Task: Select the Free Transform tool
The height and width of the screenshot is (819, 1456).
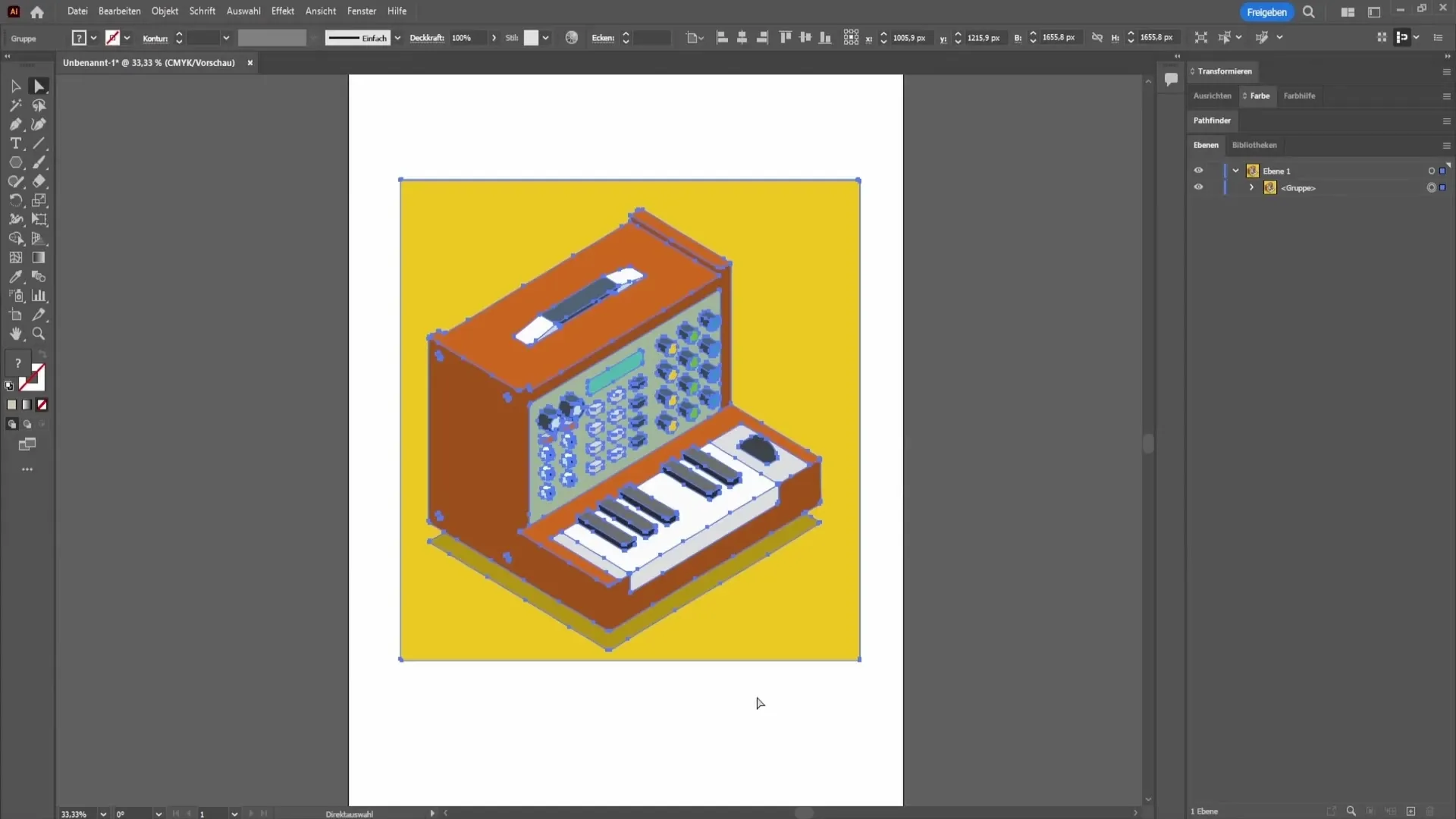Action: click(39, 219)
